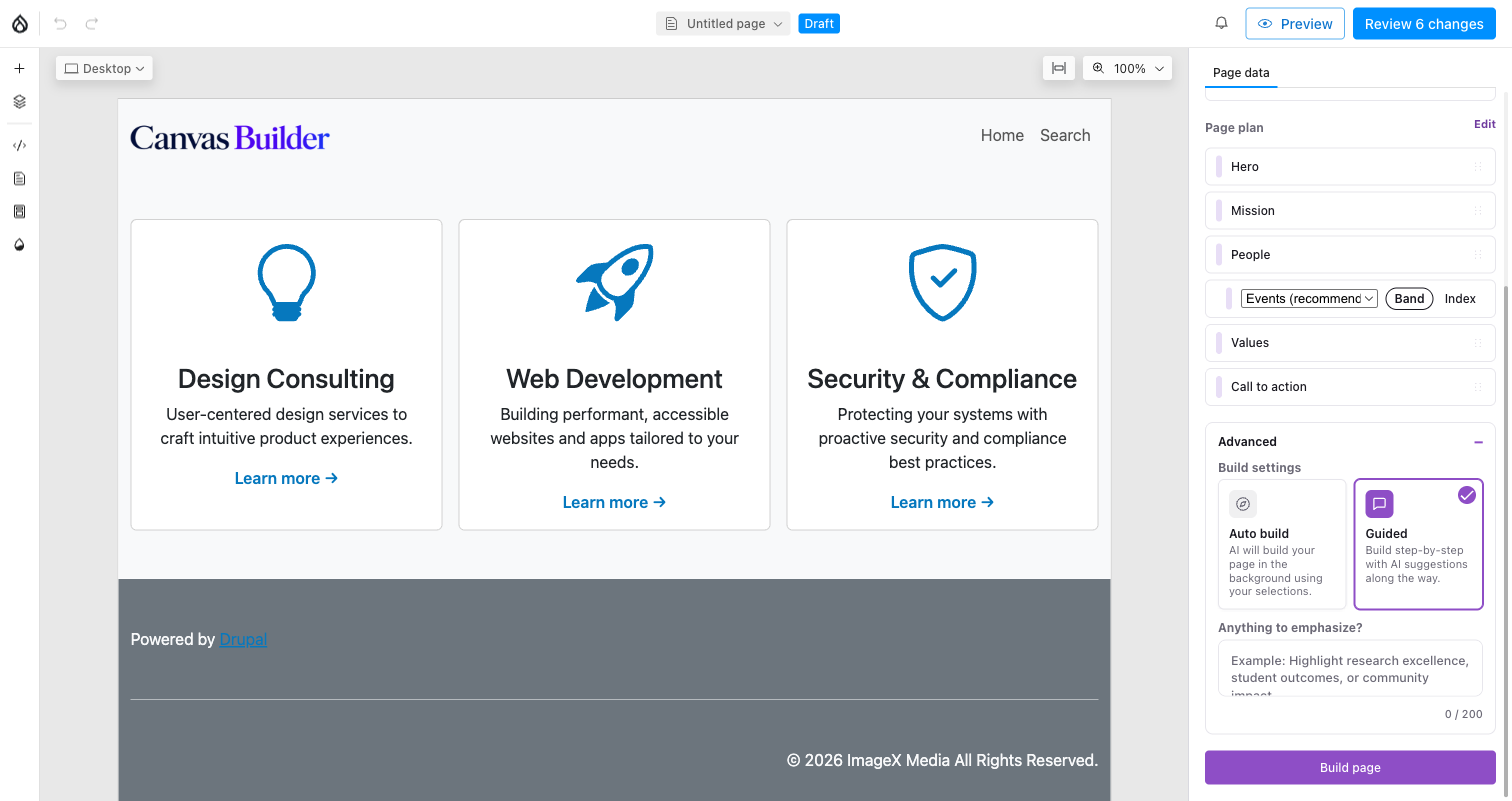The width and height of the screenshot is (1512, 801).
Task: Open the Desktop viewport dropdown
Action: (104, 69)
